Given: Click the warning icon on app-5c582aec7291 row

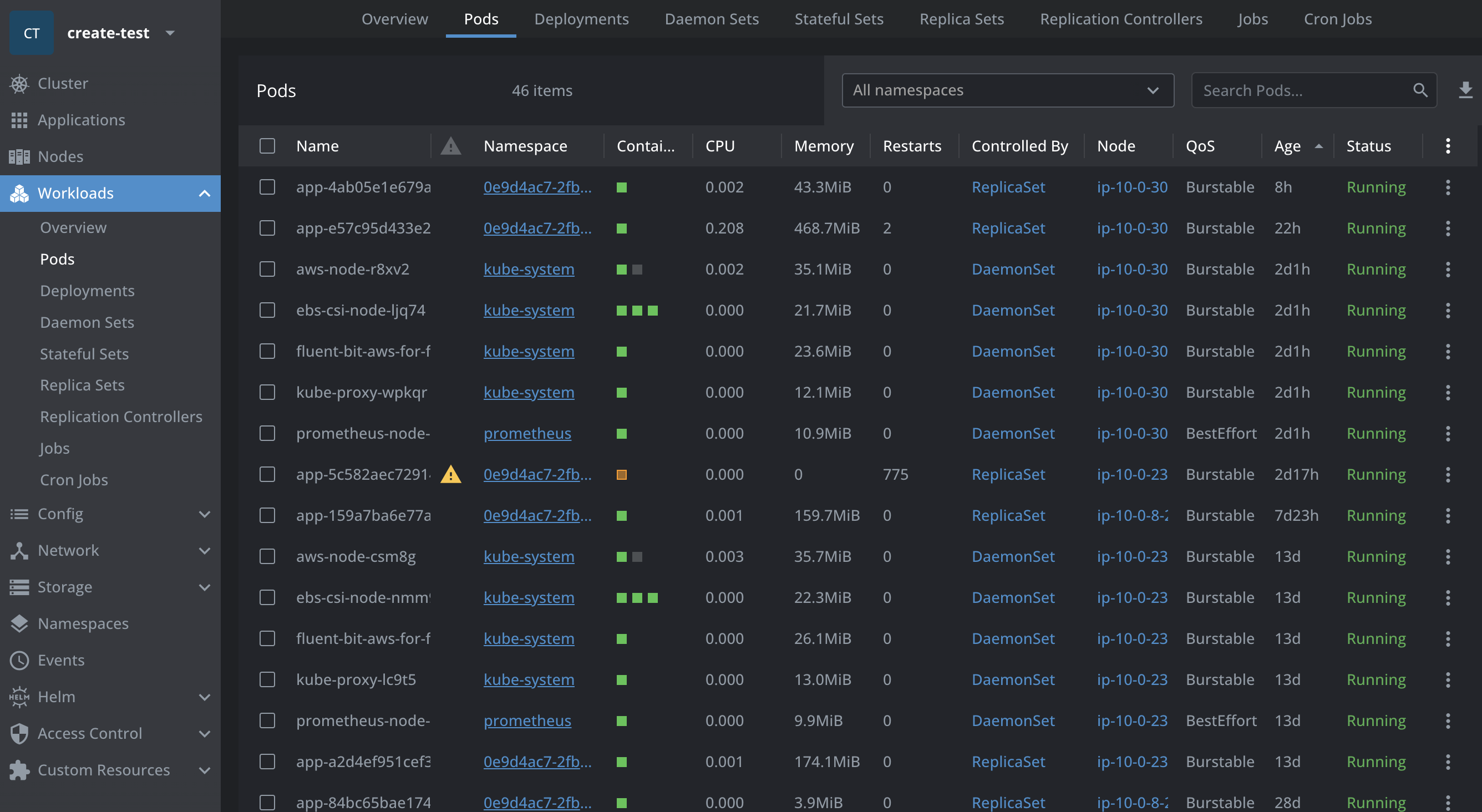Looking at the screenshot, I should point(450,475).
